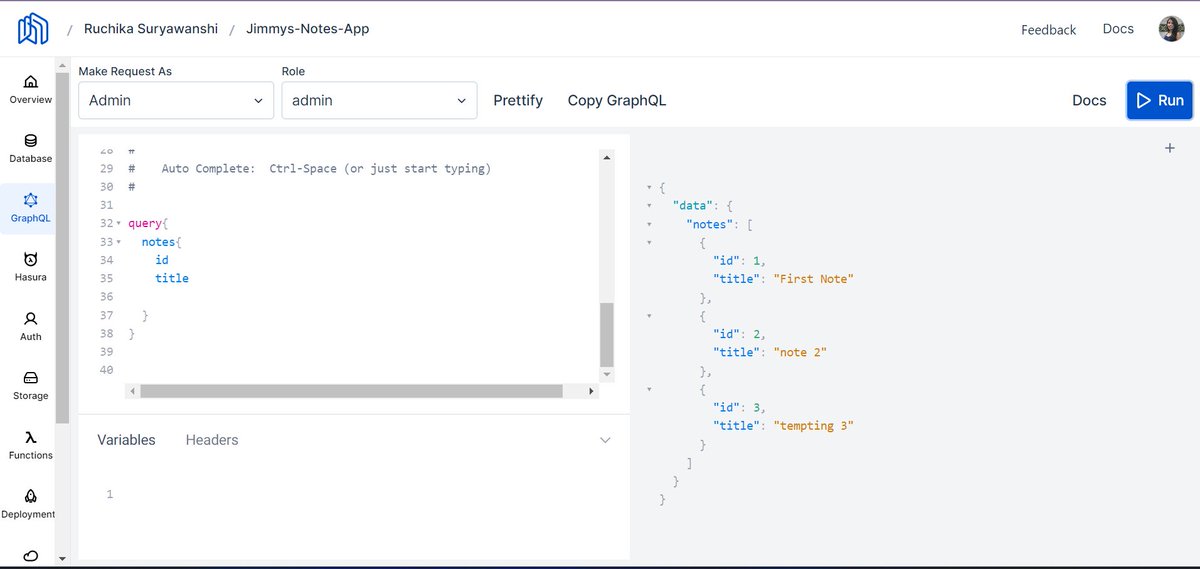The image size is (1200, 569).
Task: Open the Docs panel next to Run
Action: (1089, 100)
